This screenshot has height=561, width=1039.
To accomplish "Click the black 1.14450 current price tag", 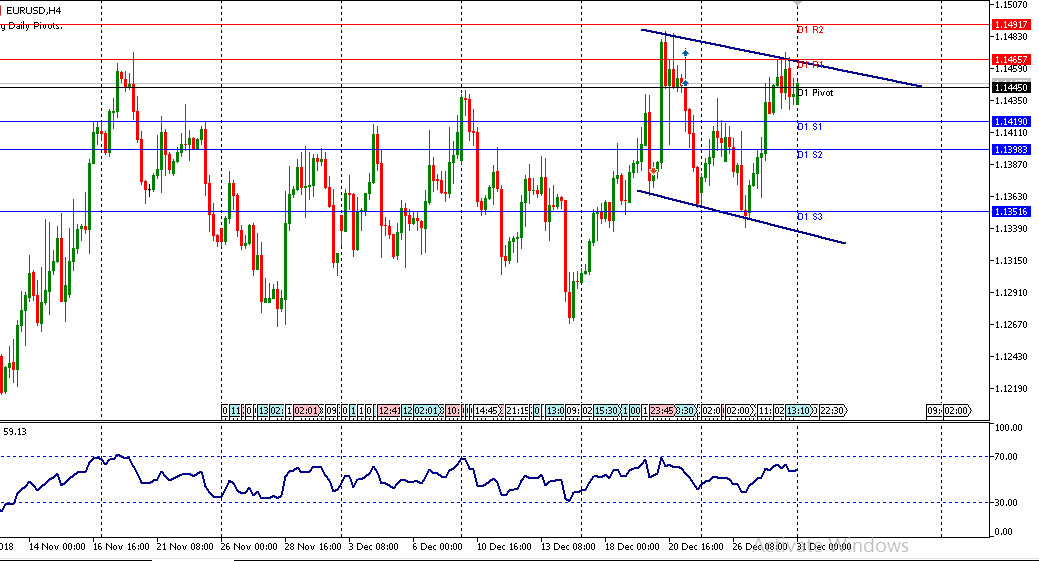I will [x=1012, y=88].
